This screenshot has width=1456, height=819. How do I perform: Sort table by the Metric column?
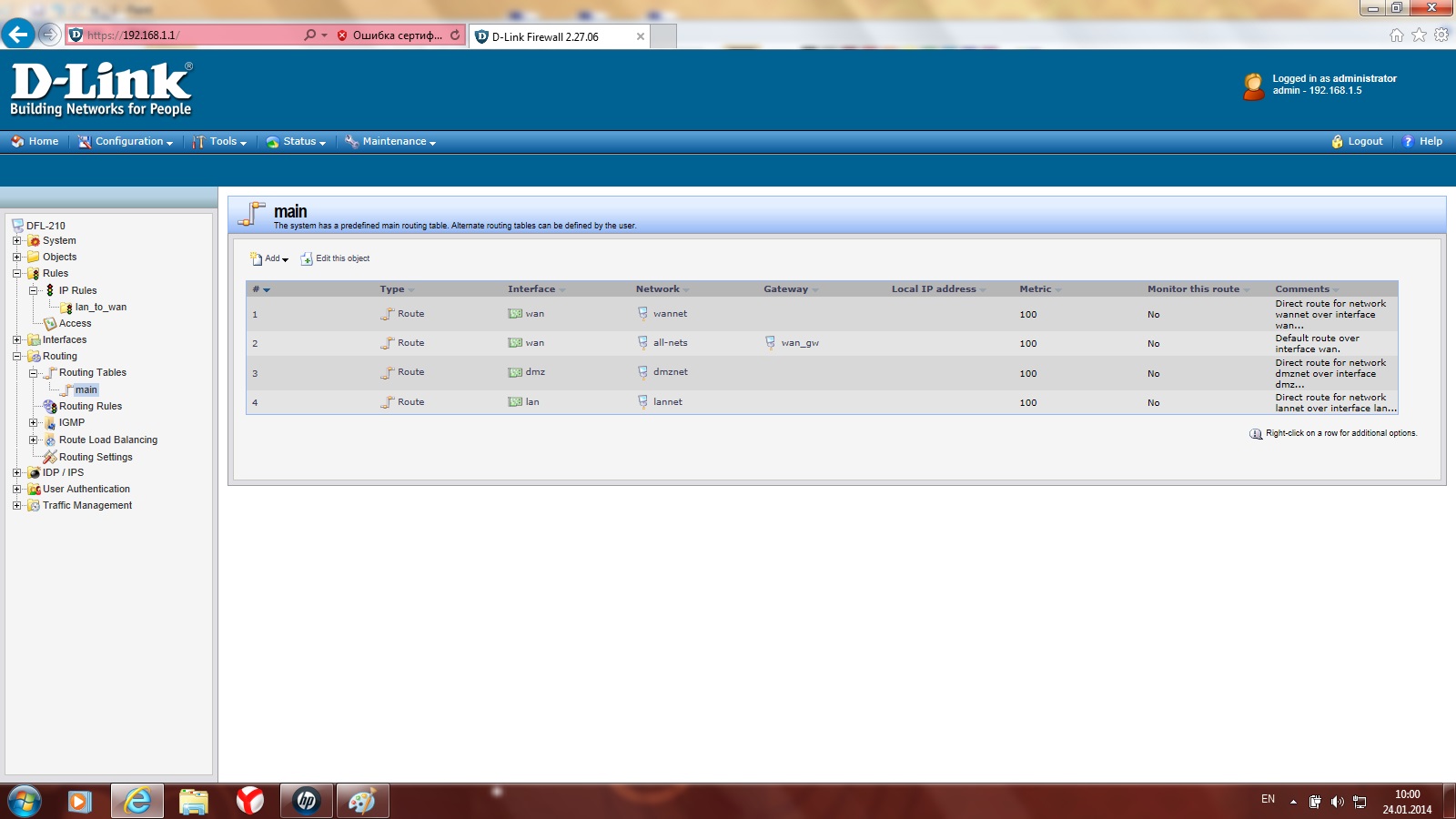coord(1040,289)
